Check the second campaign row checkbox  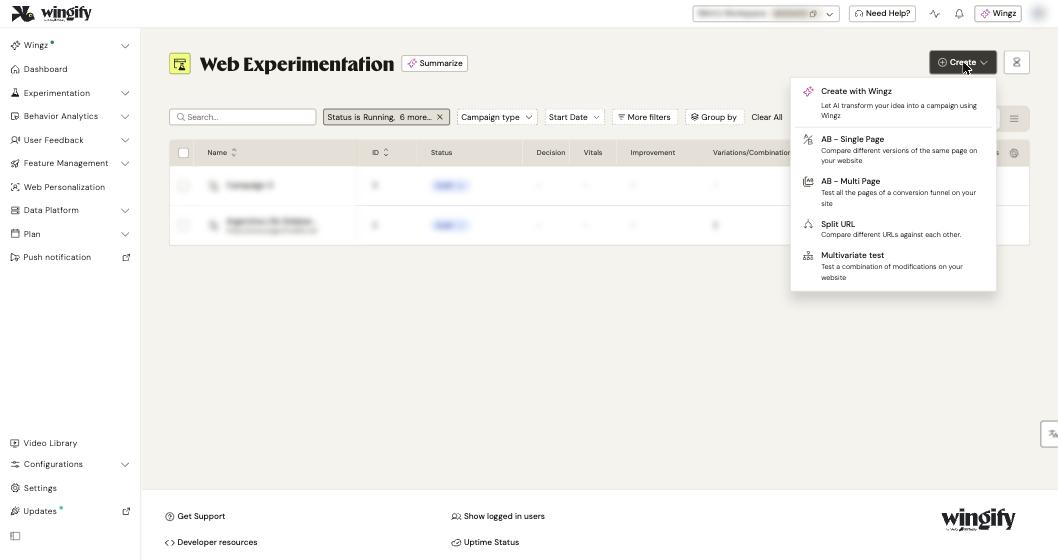pyautogui.click(x=184, y=225)
